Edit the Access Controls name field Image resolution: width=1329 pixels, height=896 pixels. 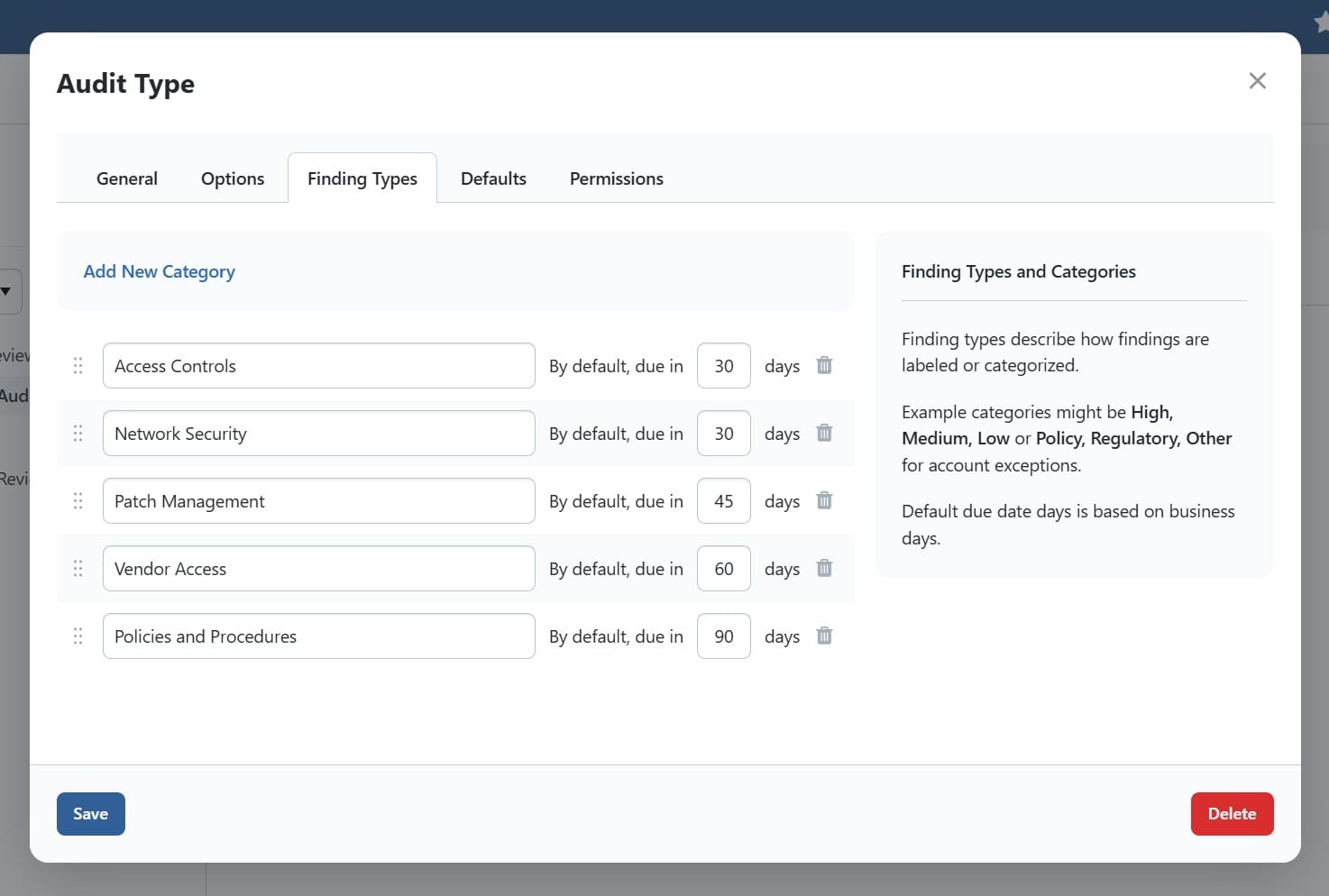pyautogui.click(x=319, y=365)
